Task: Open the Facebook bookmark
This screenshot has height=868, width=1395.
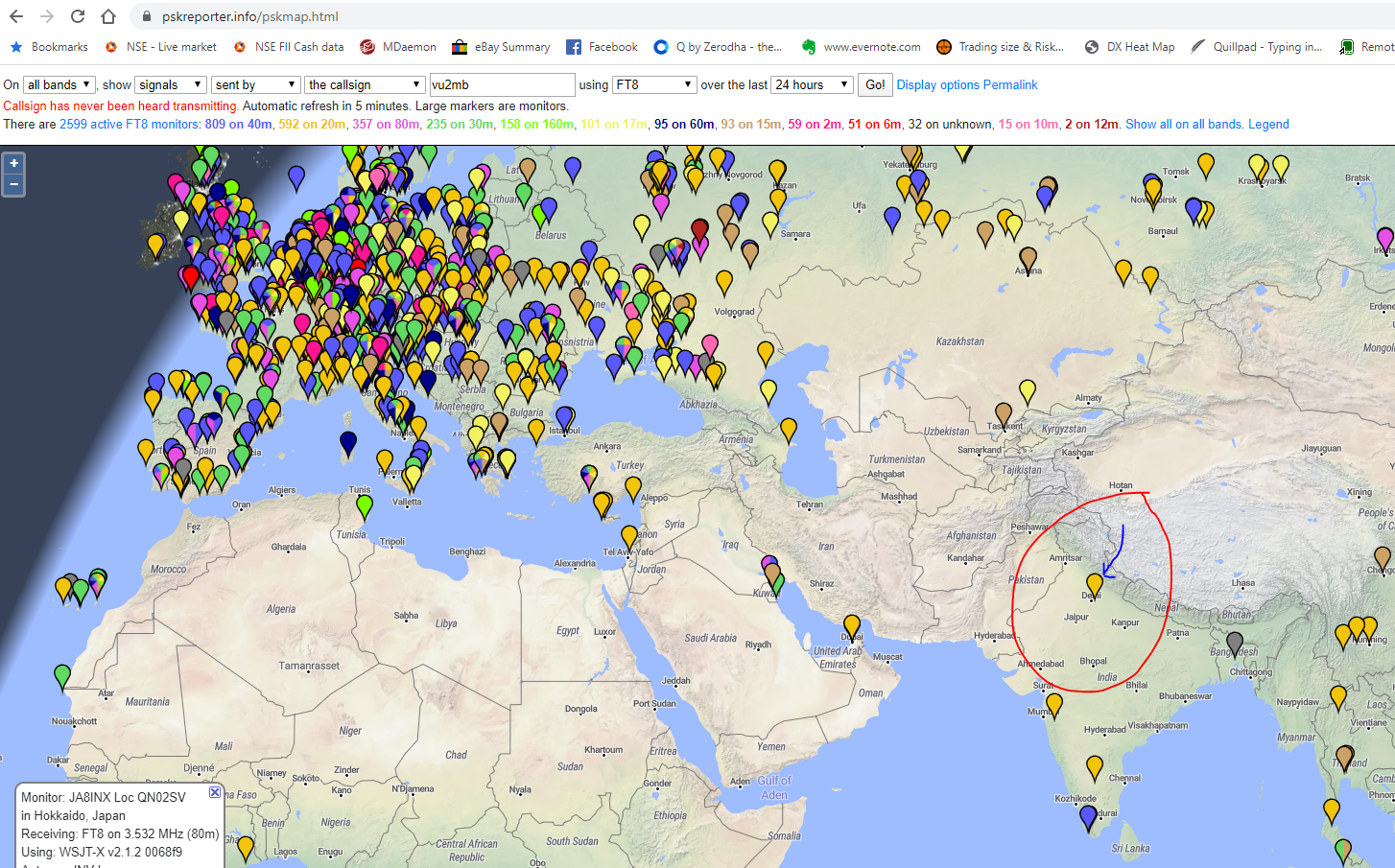Action: (602, 47)
